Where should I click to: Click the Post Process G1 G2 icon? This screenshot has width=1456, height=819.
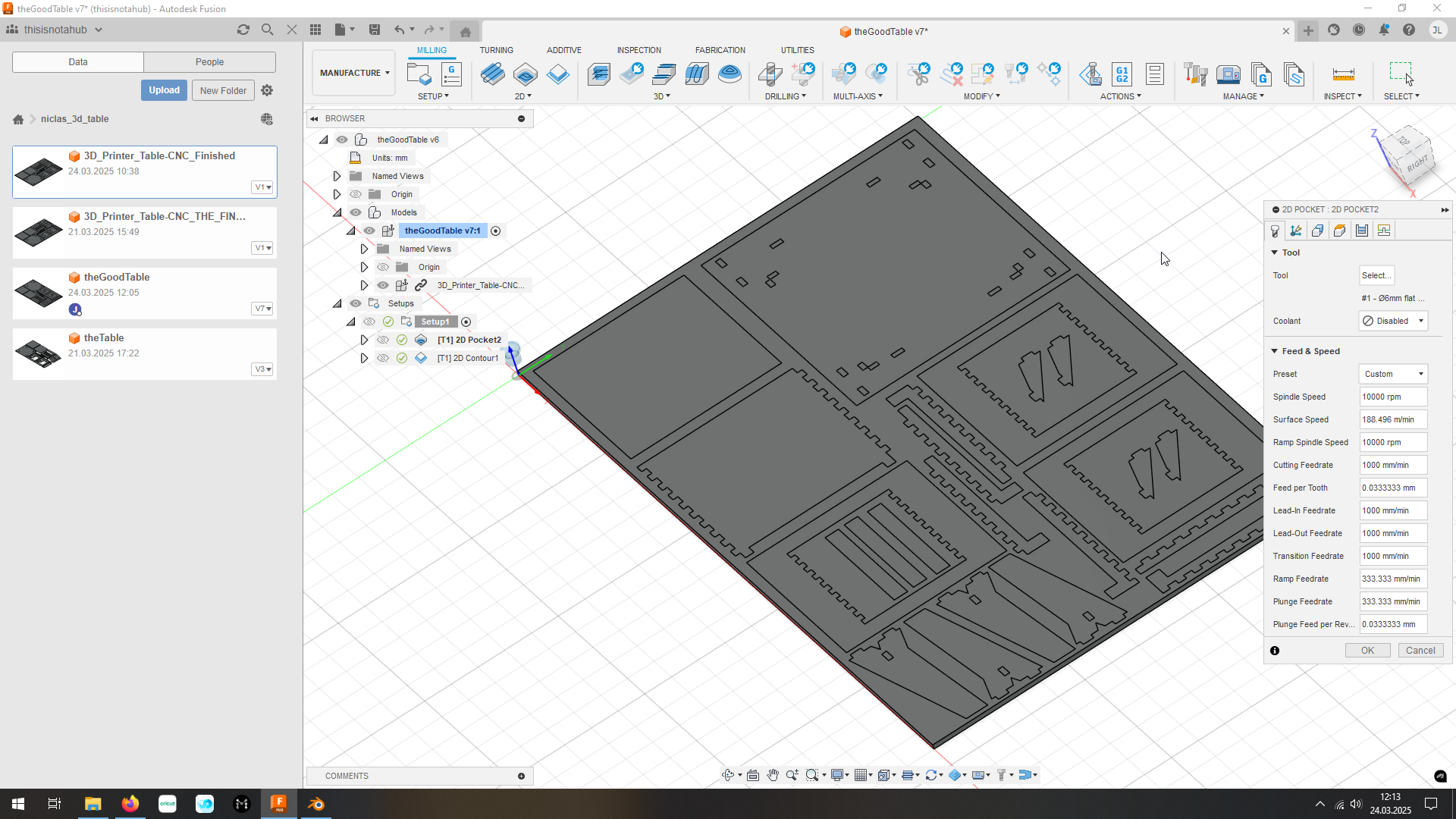(x=1122, y=74)
